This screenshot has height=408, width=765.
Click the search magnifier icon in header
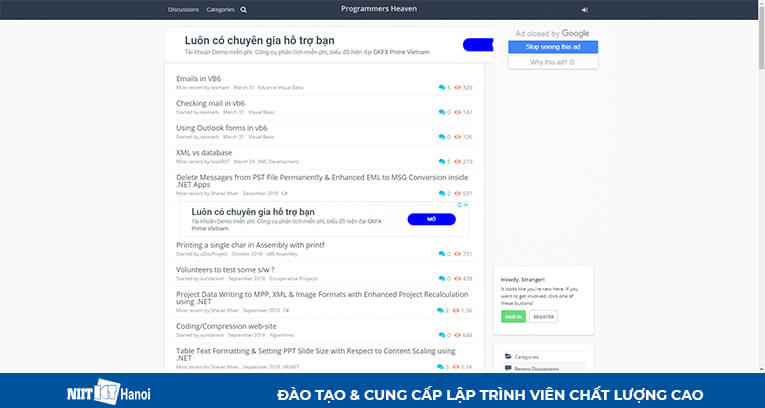[243, 10]
